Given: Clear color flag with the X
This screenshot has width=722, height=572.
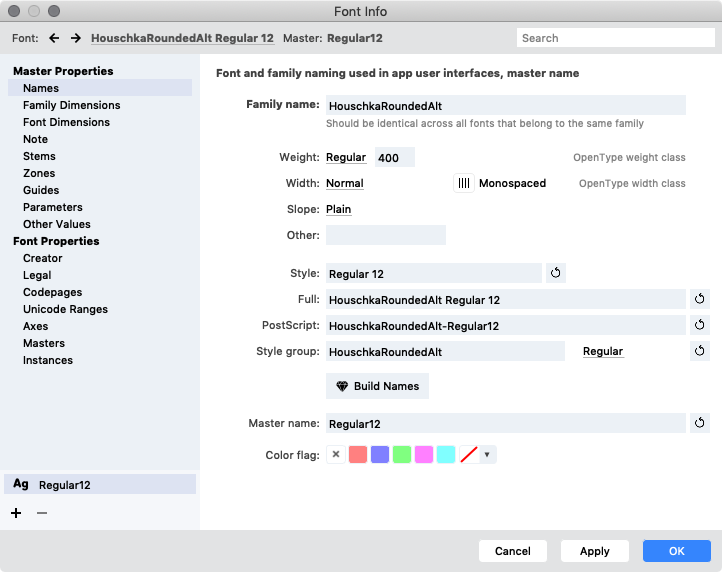Looking at the screenshot, I should 336,455.
